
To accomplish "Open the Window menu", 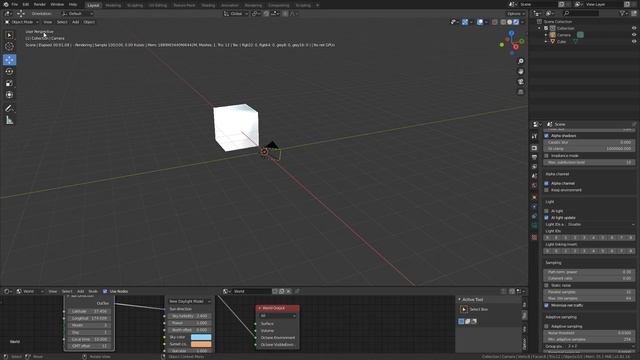I will [57, 4].
